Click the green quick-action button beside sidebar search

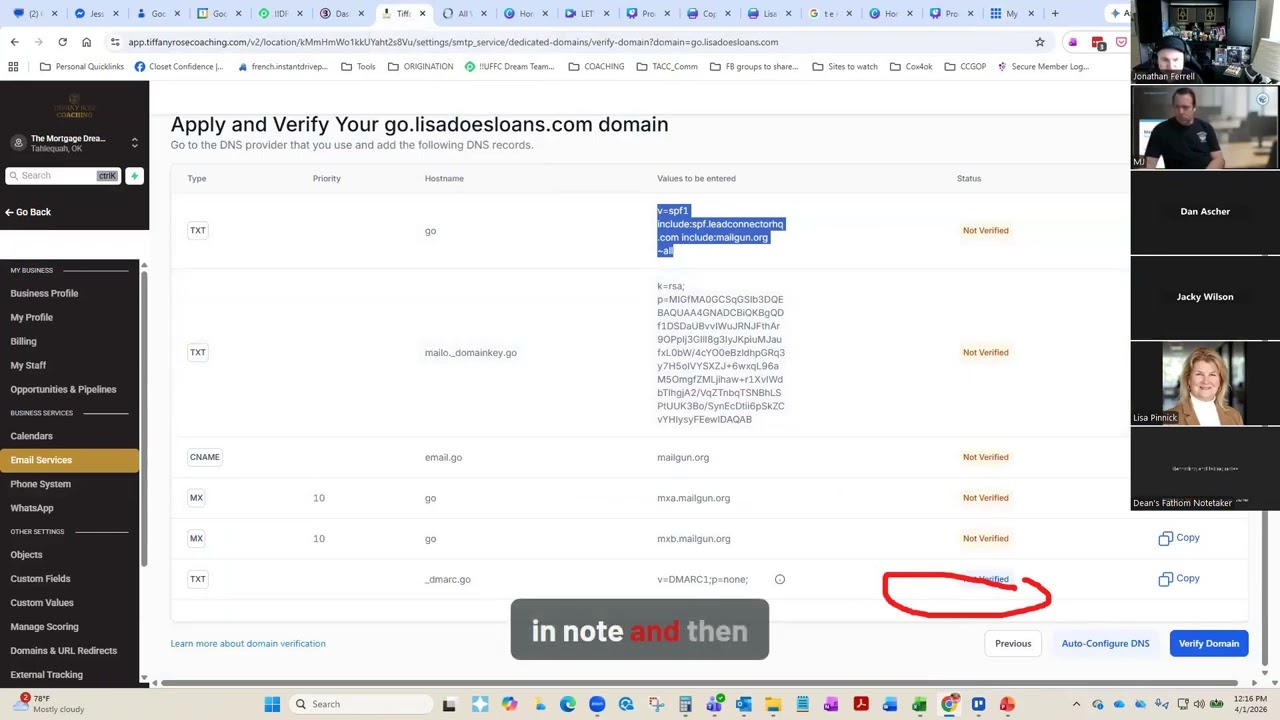(x=134, y=176)
